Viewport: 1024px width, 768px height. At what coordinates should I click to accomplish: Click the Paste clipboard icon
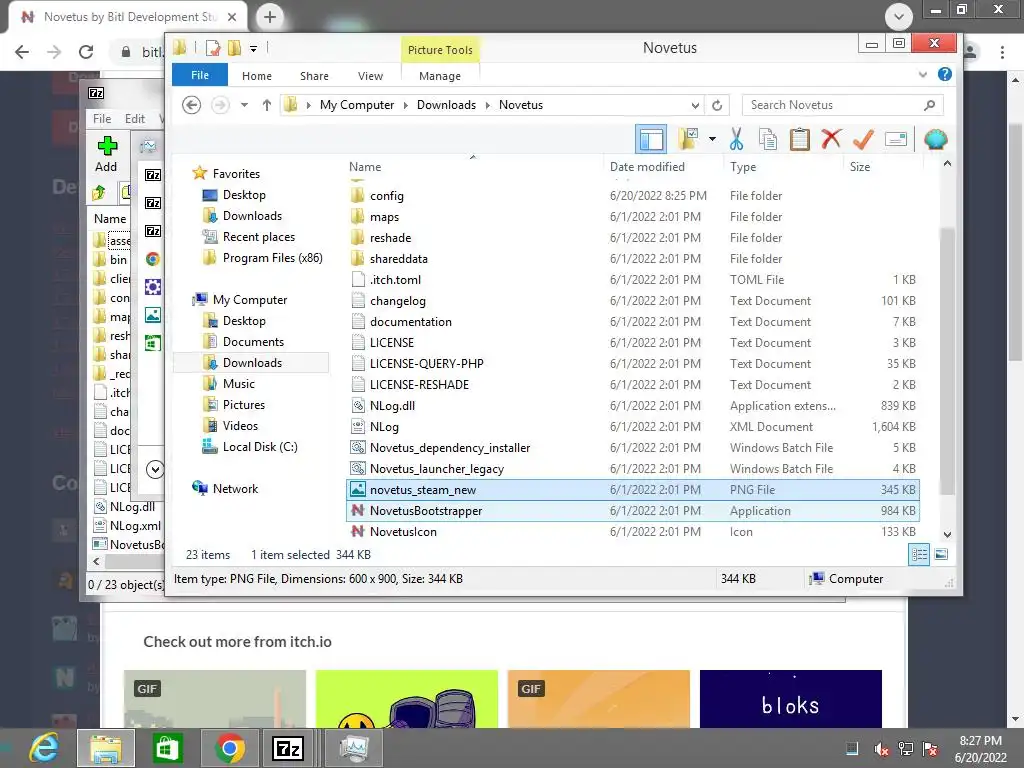799,139
